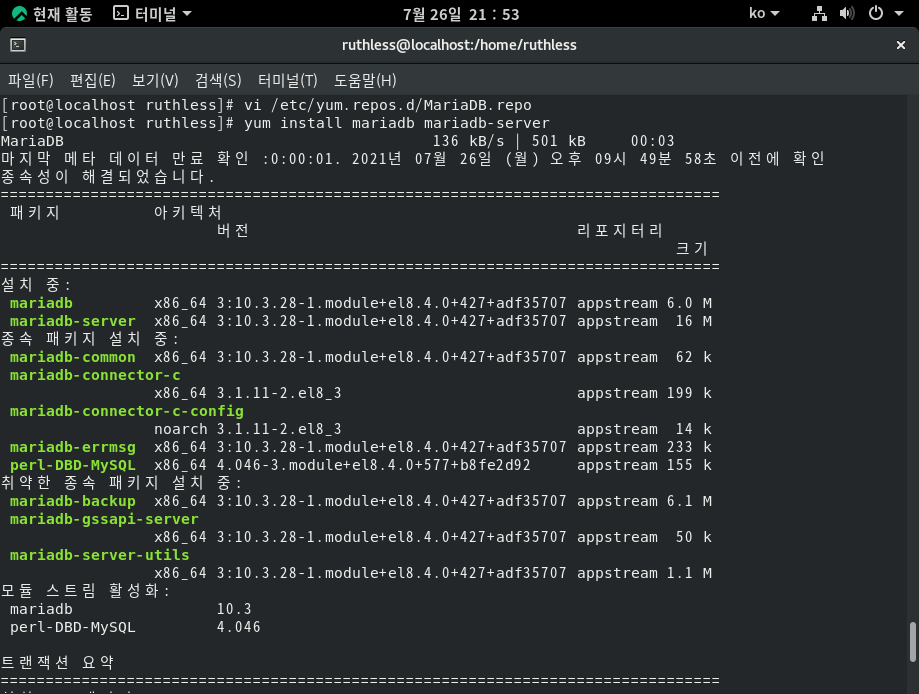This screenshot has width=919, height=694.
Task: Click the power icon in system tray
Action: click(x=876, y=13)
